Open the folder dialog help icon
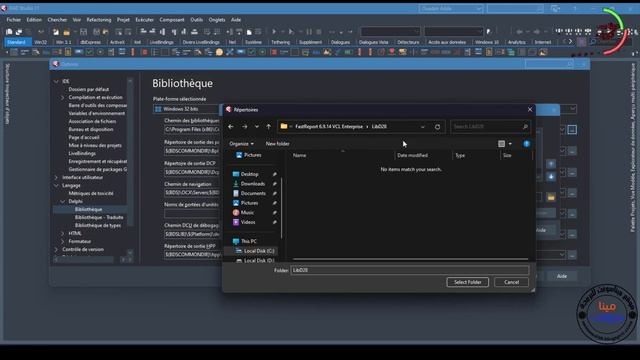 (x=527, y=144)
